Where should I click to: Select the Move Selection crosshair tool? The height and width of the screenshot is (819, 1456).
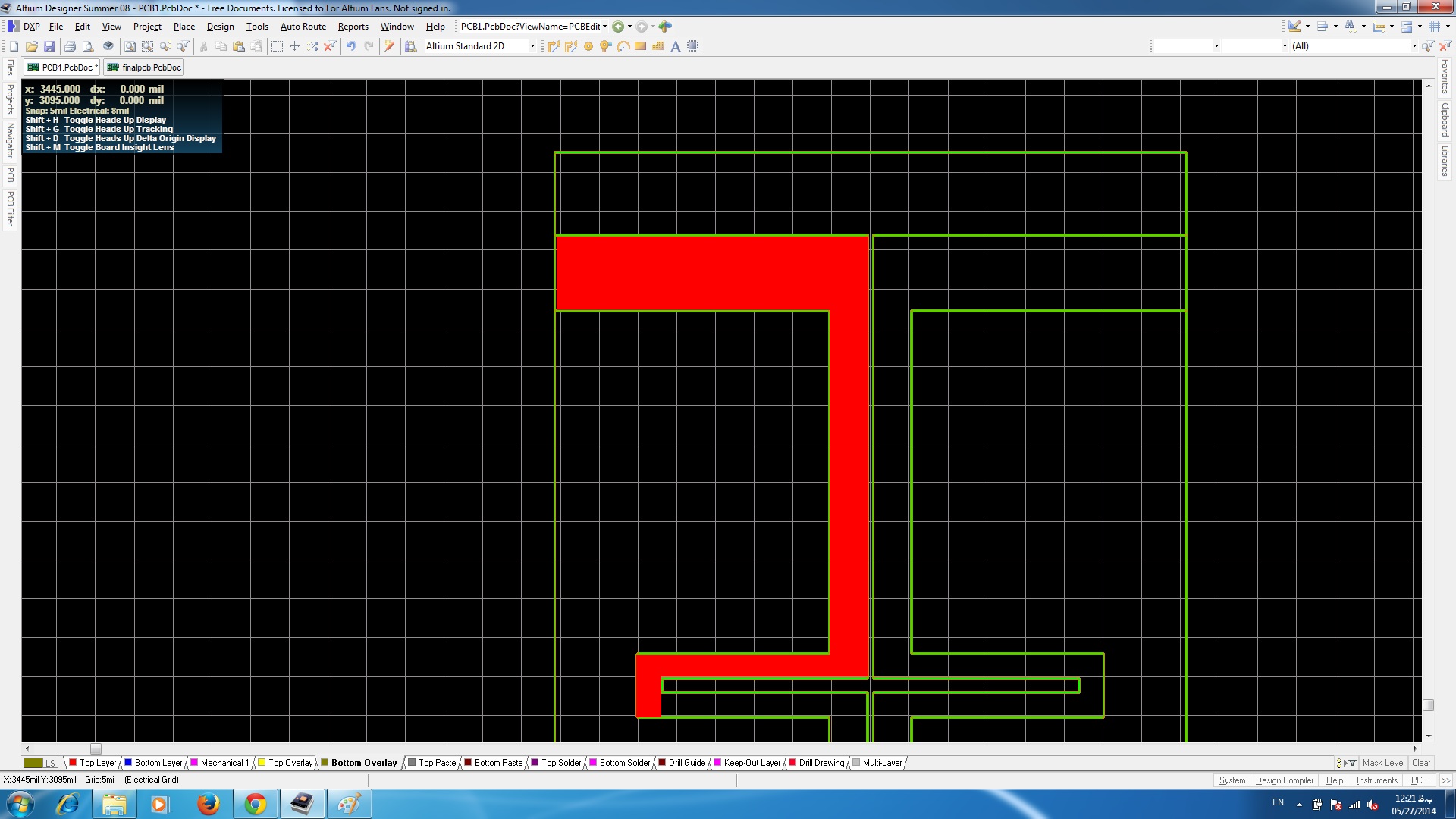294,46
